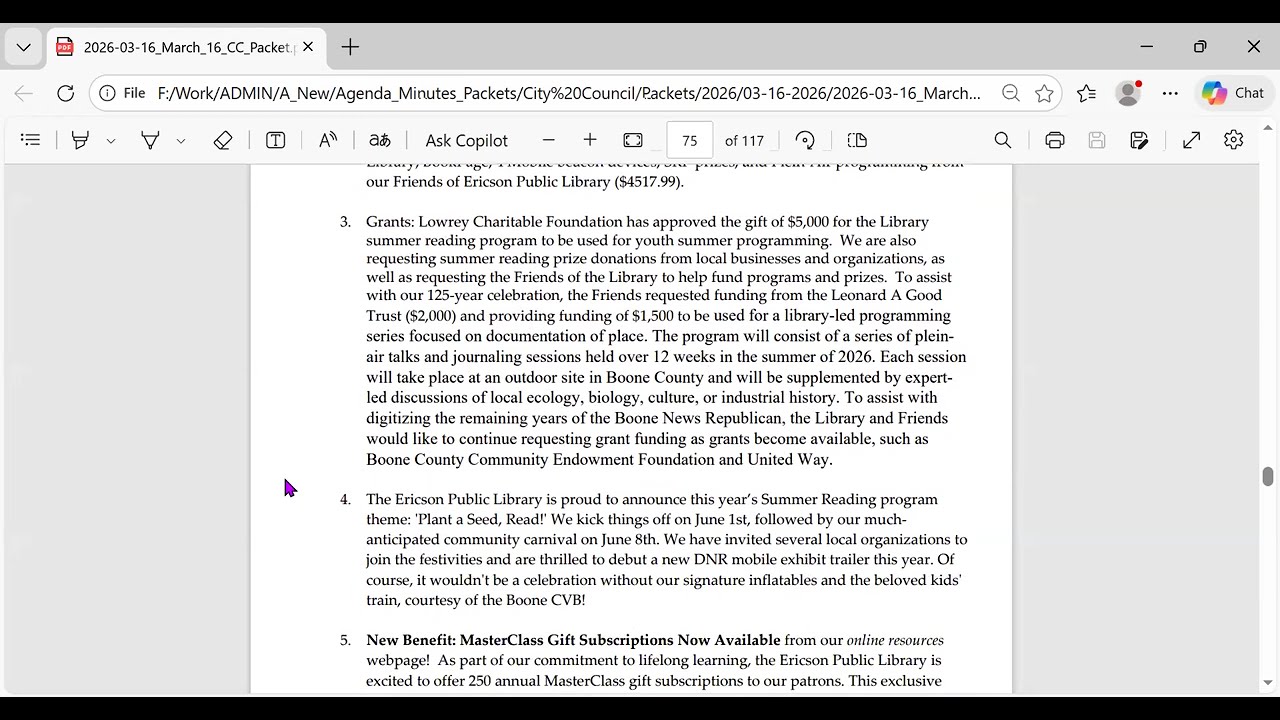Print the PDF document
This screenshot has width=1280, height=720.
[x=1055, y=141]
